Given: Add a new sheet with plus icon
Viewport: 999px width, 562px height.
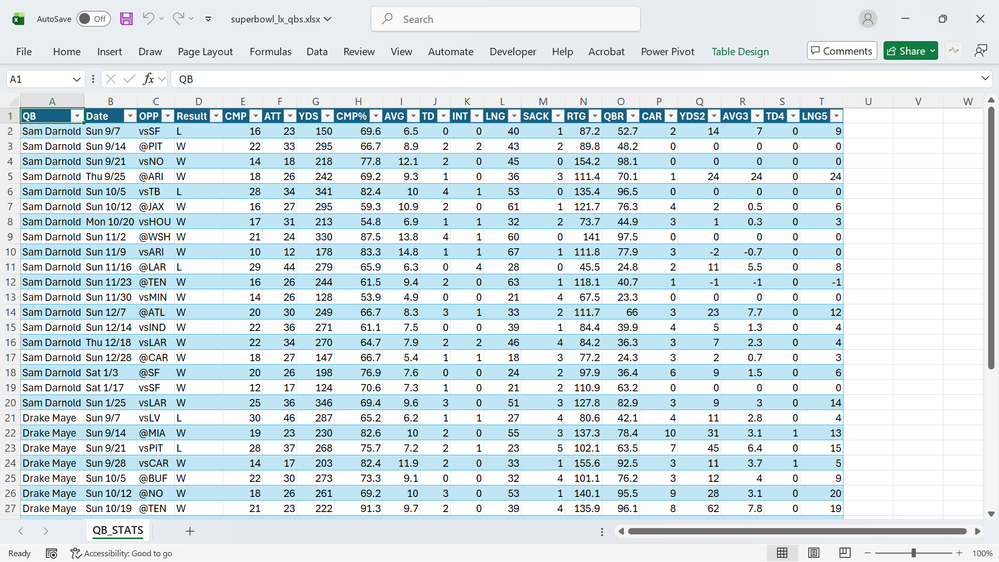Looking at the screenshot, I should click(189, 531).
